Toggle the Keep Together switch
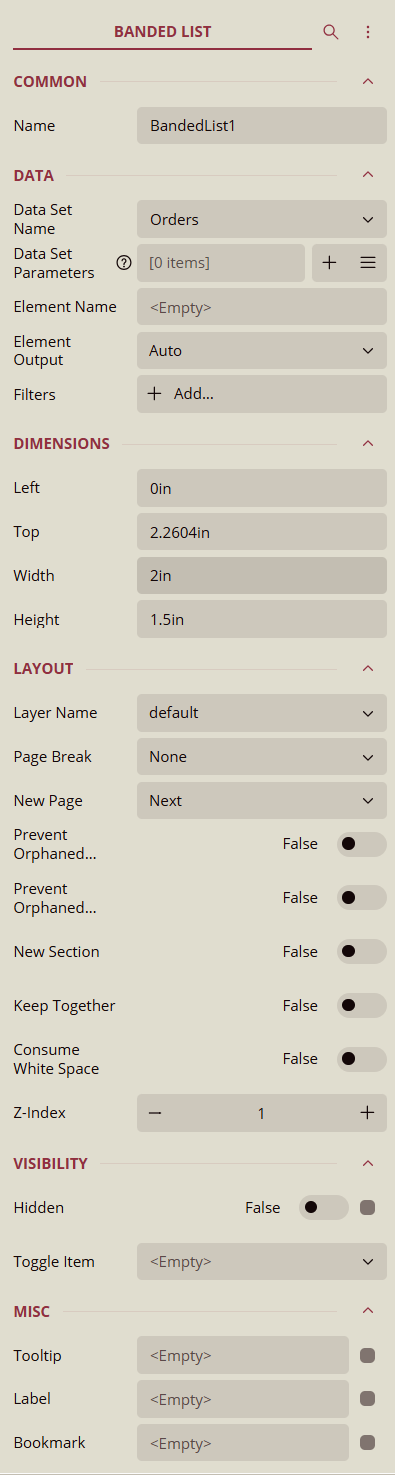 (x=362, y=1006)
